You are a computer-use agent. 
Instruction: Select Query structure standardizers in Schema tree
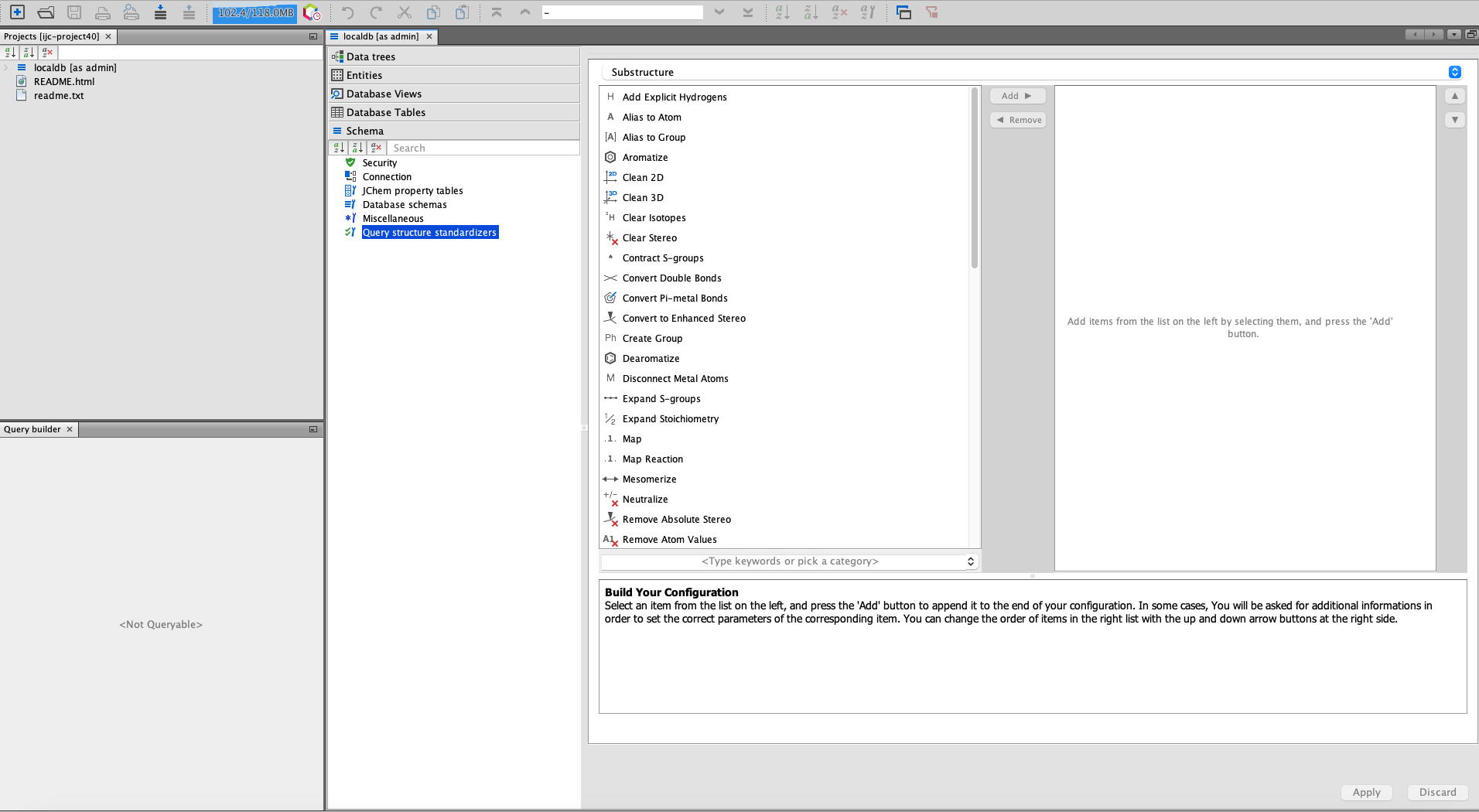(x=429, y=232)
